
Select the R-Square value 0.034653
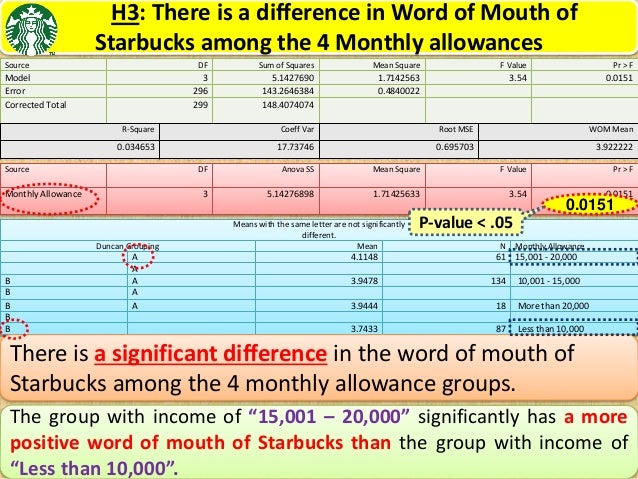click(135, 147)
